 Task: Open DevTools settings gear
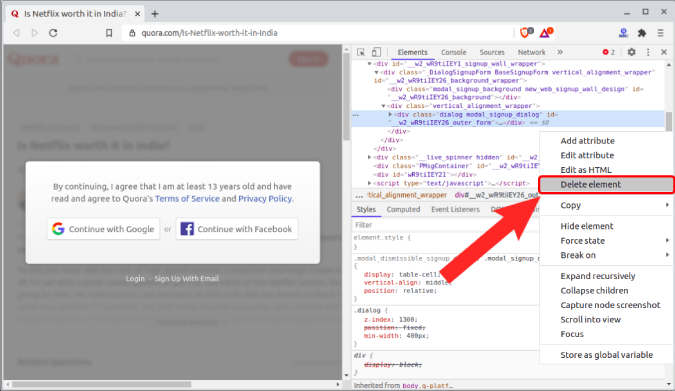[x=632, y=52]
